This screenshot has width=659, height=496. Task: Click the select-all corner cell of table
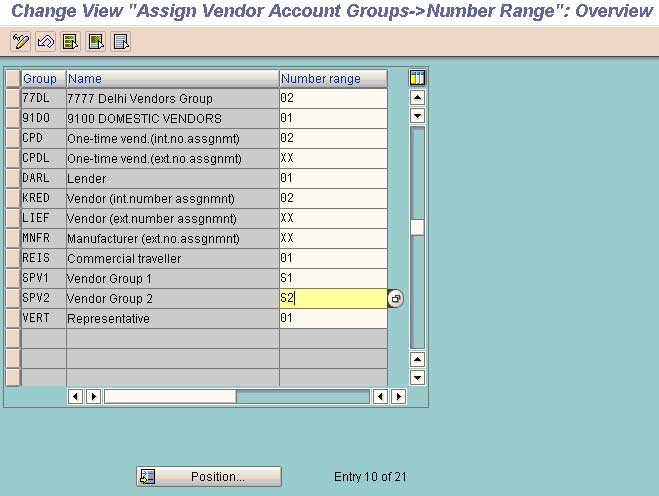pos(13,79)
